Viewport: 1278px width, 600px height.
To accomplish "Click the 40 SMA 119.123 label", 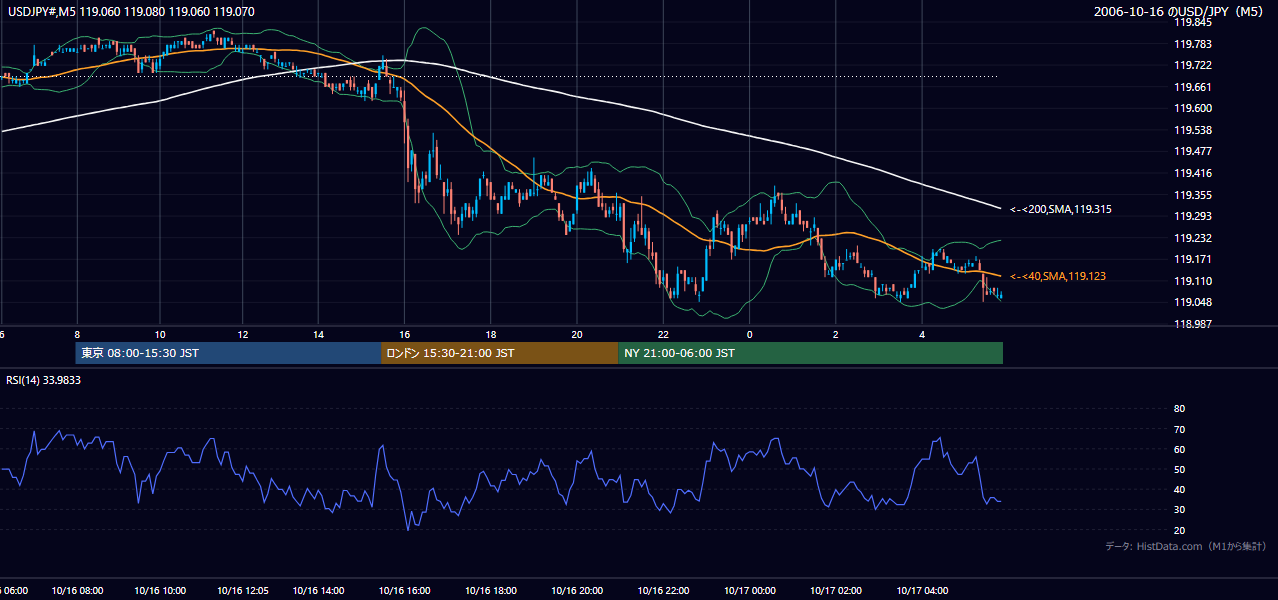I will [1058, 276].
